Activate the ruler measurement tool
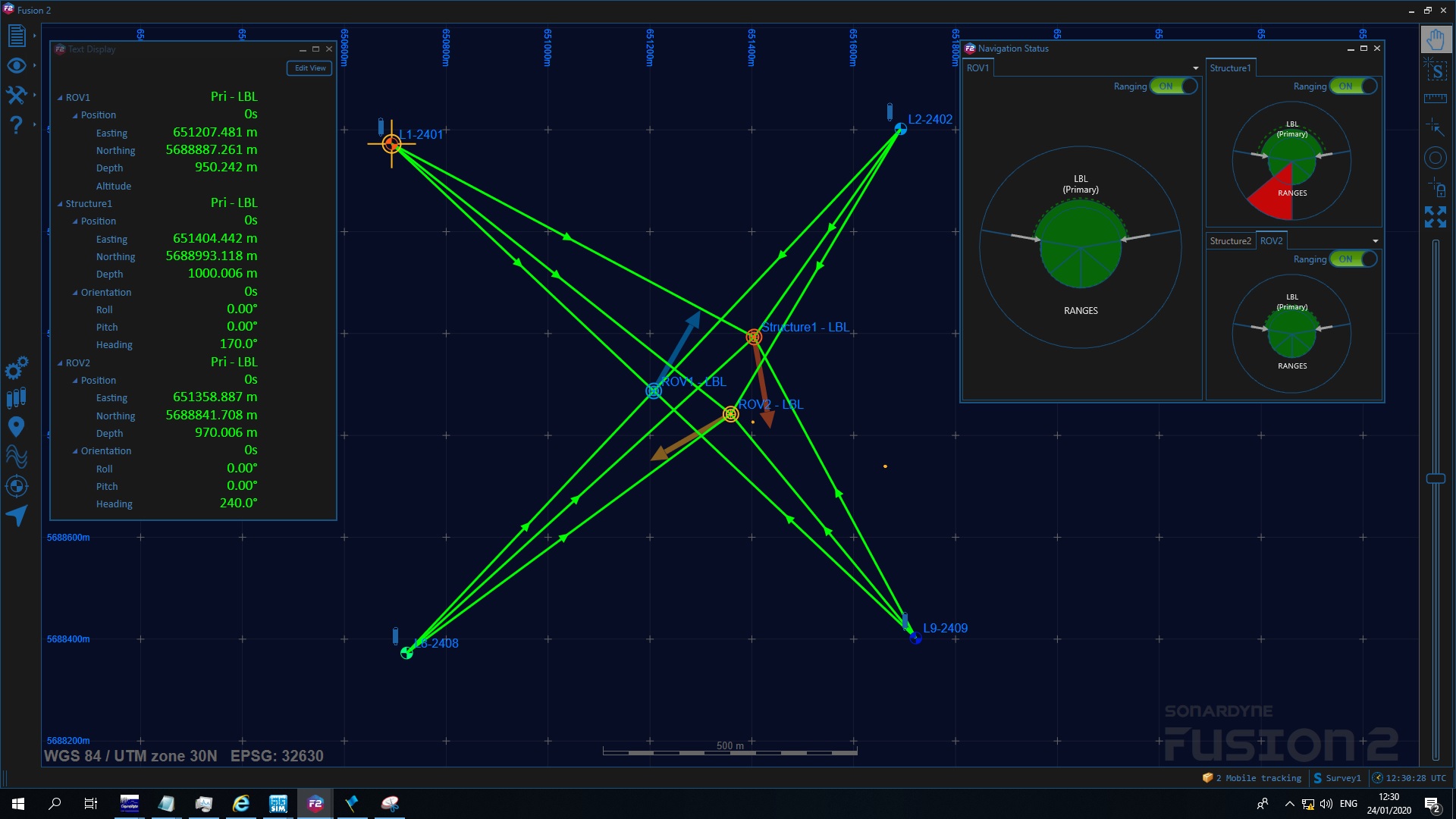 (x=1436, y=98)
